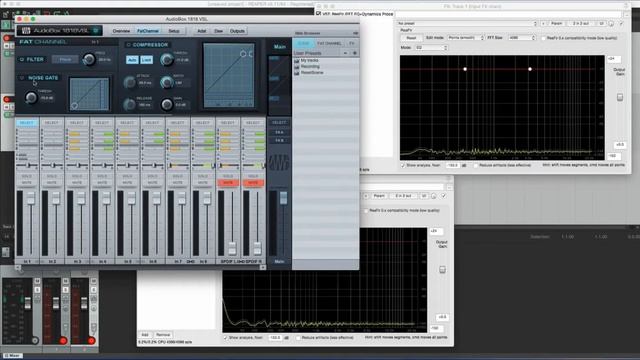Click the AudioBox 1818VSL logo icon

(x=26, y=31)
